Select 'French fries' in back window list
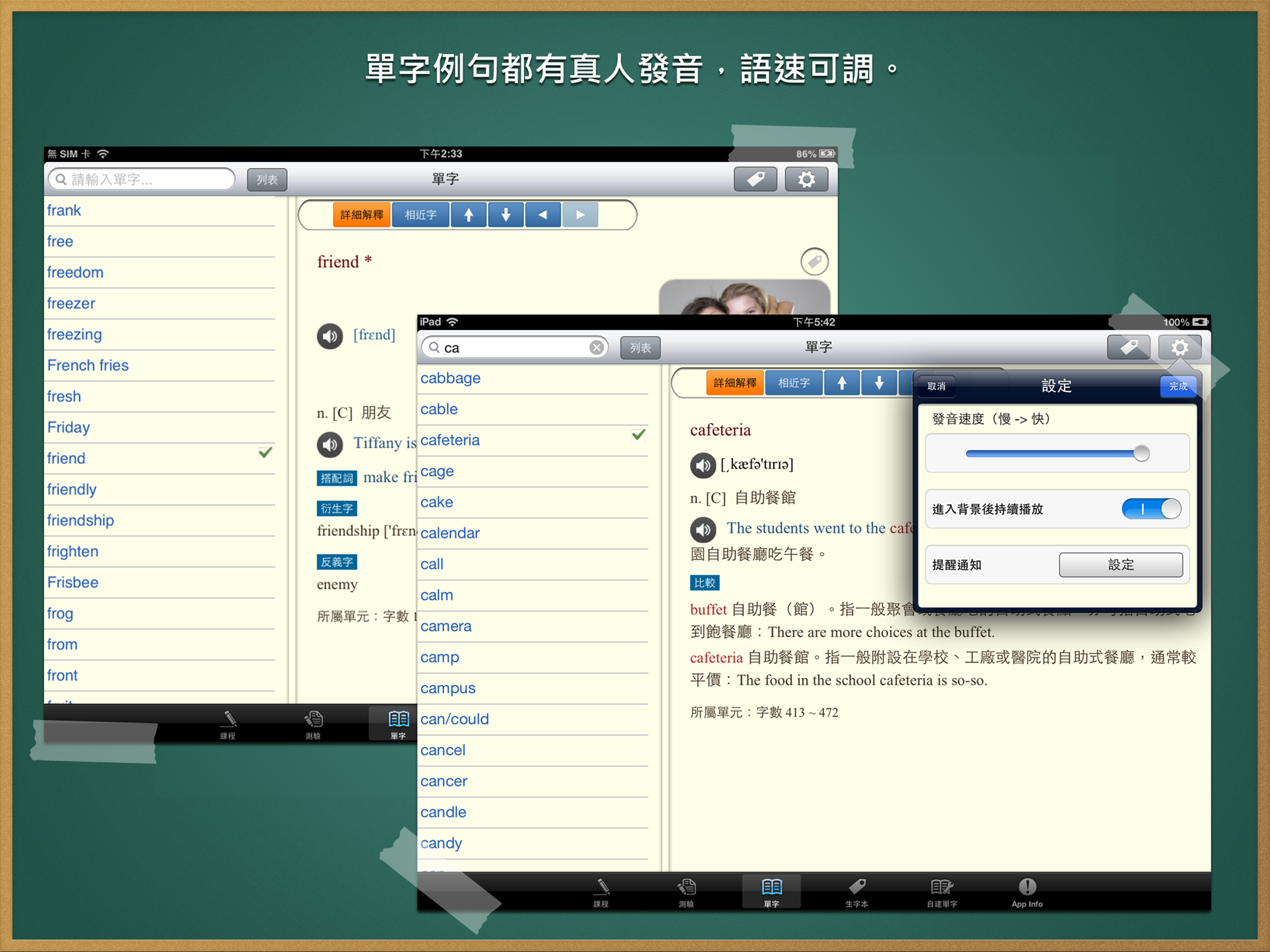 point(159,366)
